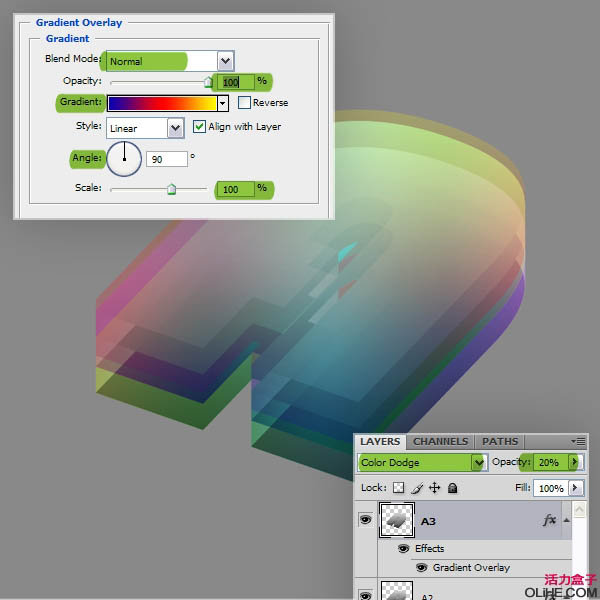
Task: Click the Fill field showing 100%
Action: 551,488
